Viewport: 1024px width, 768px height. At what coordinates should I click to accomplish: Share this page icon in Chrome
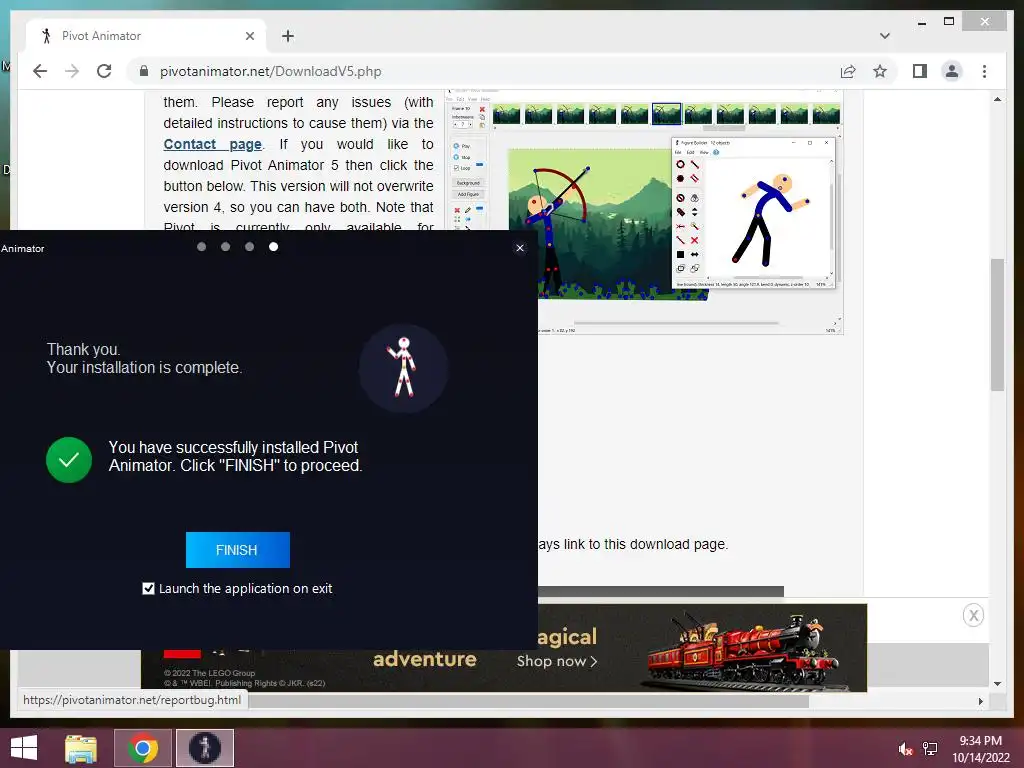pyautogui.click(x=848, y=71)
